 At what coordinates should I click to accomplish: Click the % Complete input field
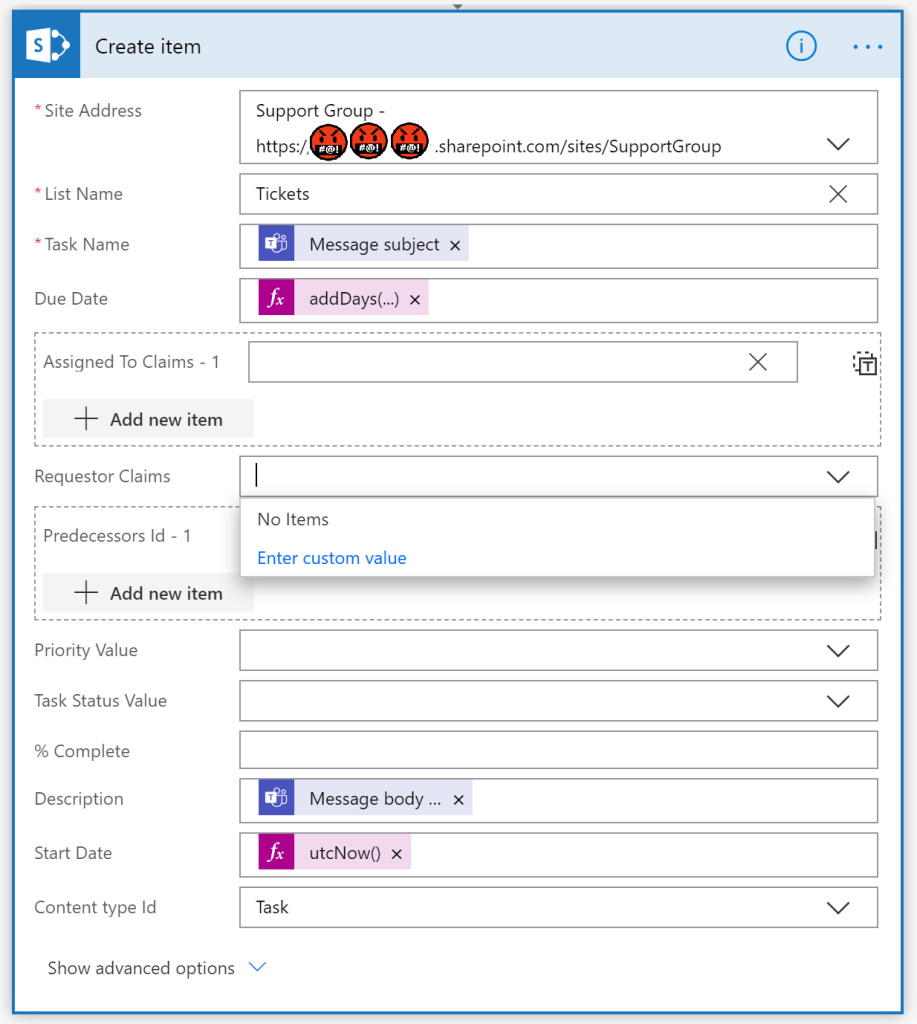point(558,750)
